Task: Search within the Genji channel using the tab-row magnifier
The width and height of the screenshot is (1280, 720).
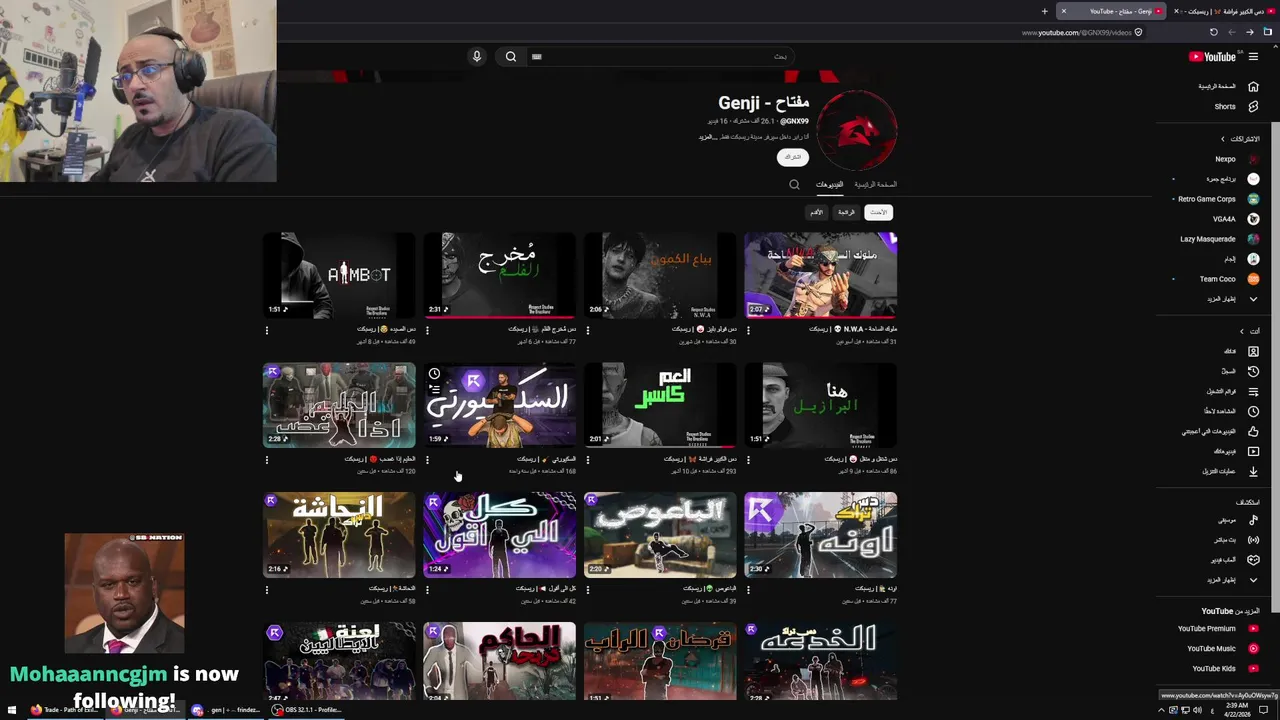Action: tap(794, 184)
